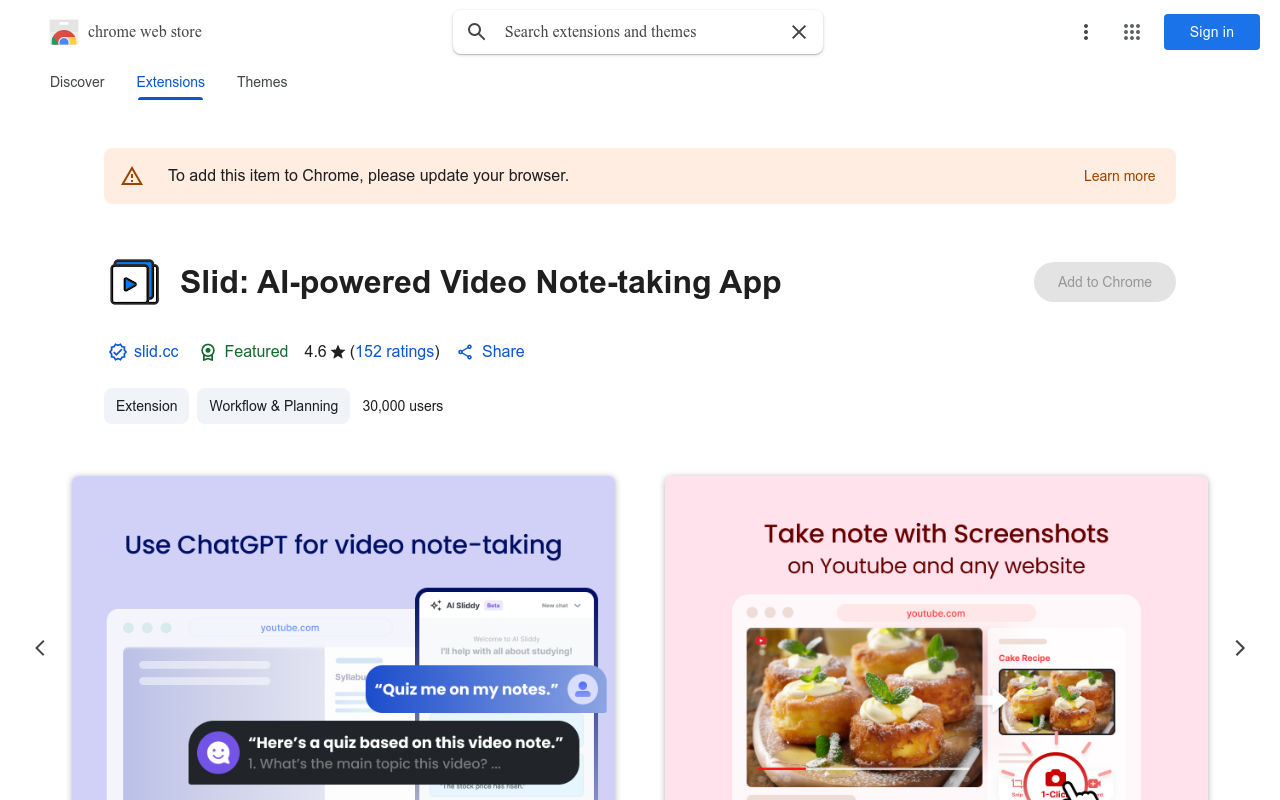
Task: Clear the search box with the X icon
Action: pos(799,32)
